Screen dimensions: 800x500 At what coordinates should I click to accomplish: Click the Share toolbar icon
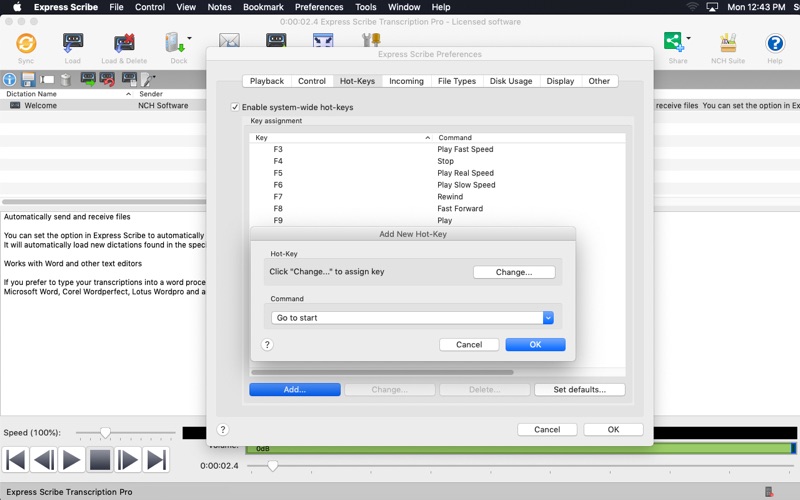tap(675, 43)
